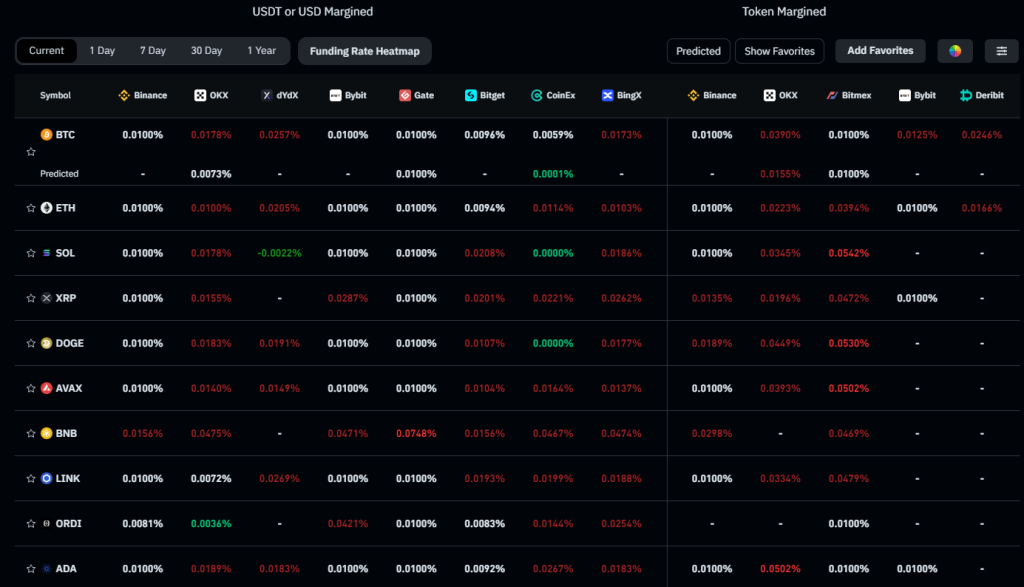Toggle the favorite star for BTC
Image resolution: width=1024 pixels, height=587 pixels.
(31, 152)
